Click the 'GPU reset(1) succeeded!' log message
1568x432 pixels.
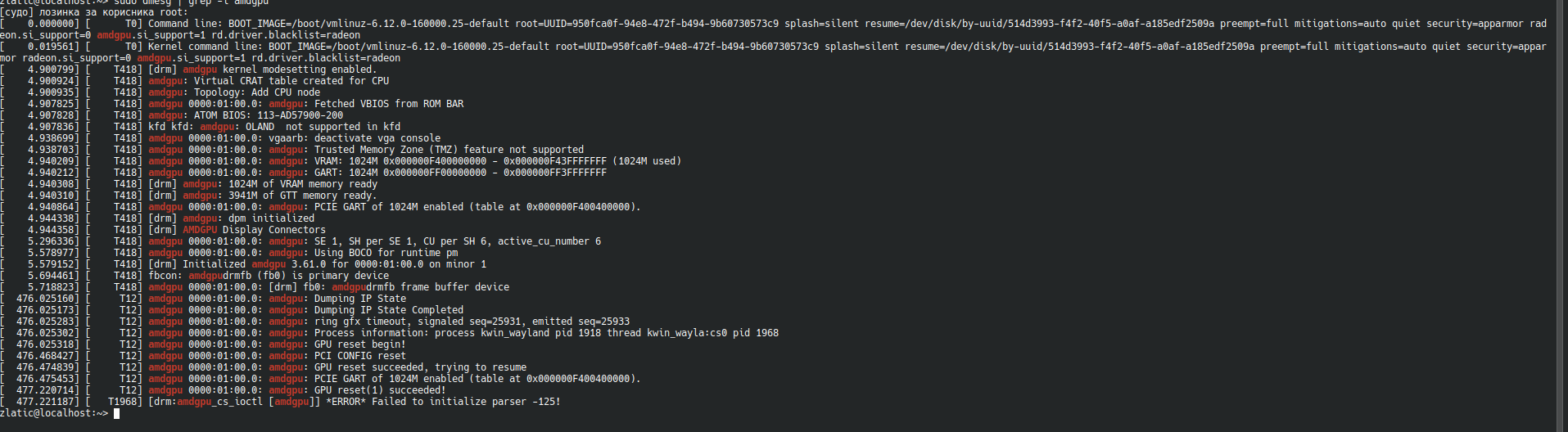[x=380, y=390]
